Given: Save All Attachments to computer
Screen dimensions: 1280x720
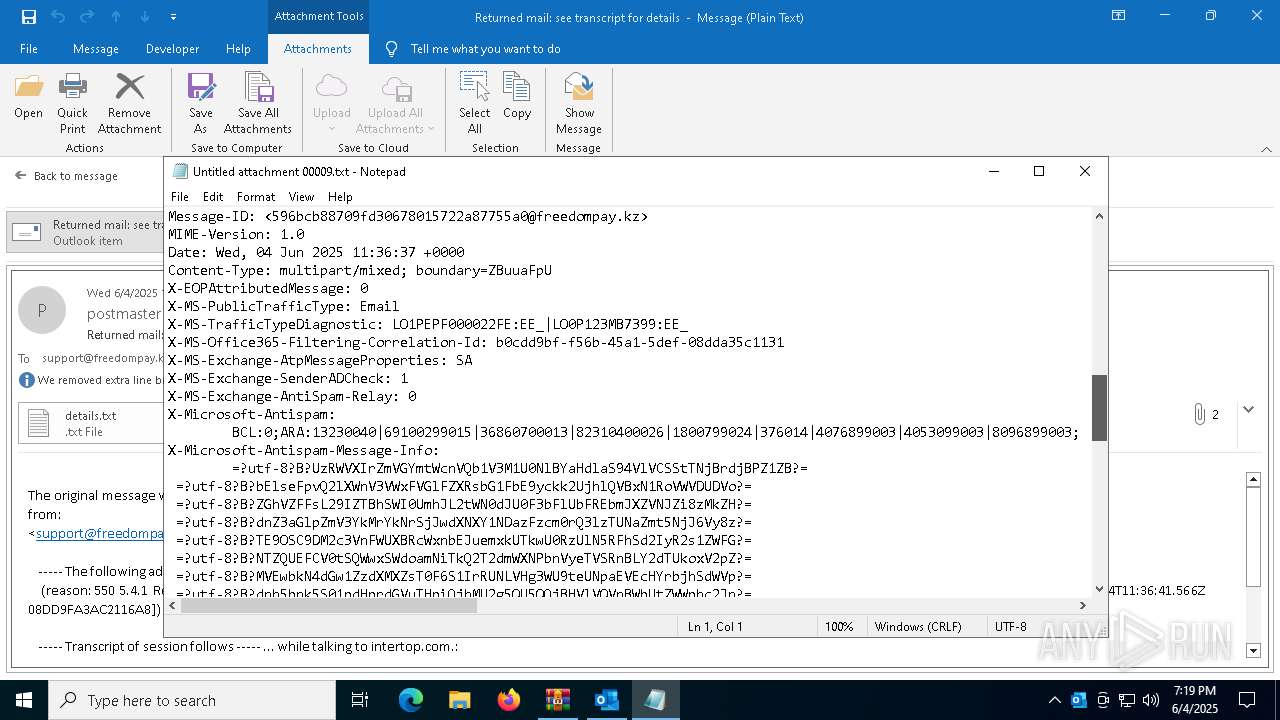Looking at the screenshot, I should [258, 104].
